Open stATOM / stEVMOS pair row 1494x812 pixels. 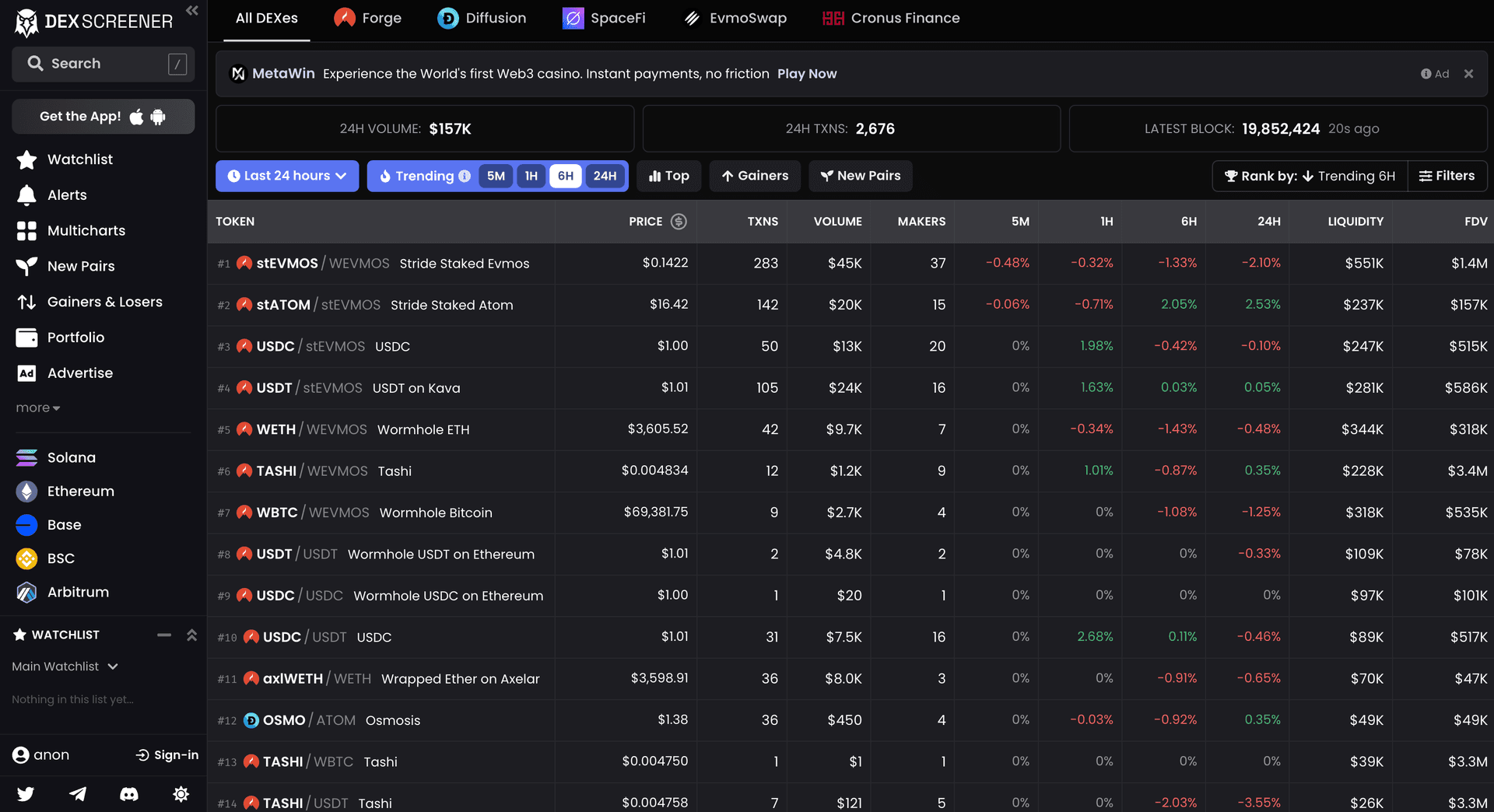(x=850, y=305)
